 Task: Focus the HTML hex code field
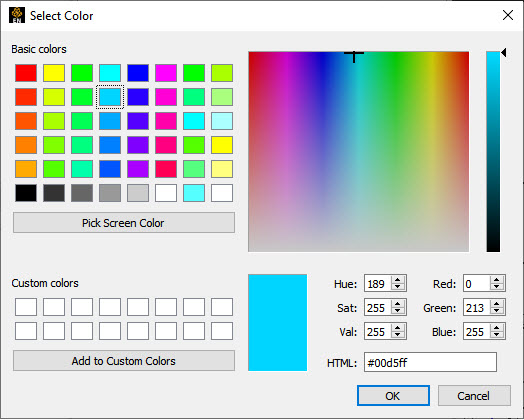click(430, 362)
